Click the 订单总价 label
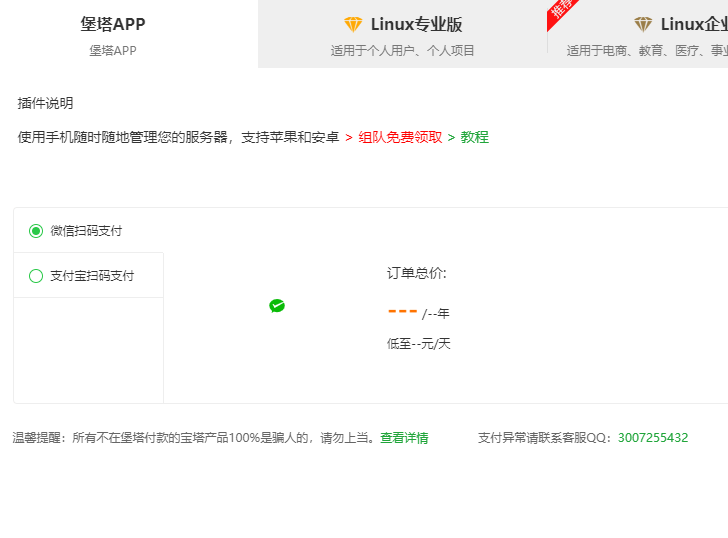This screenshot has height=538, width=728. [x=416, y=273]
